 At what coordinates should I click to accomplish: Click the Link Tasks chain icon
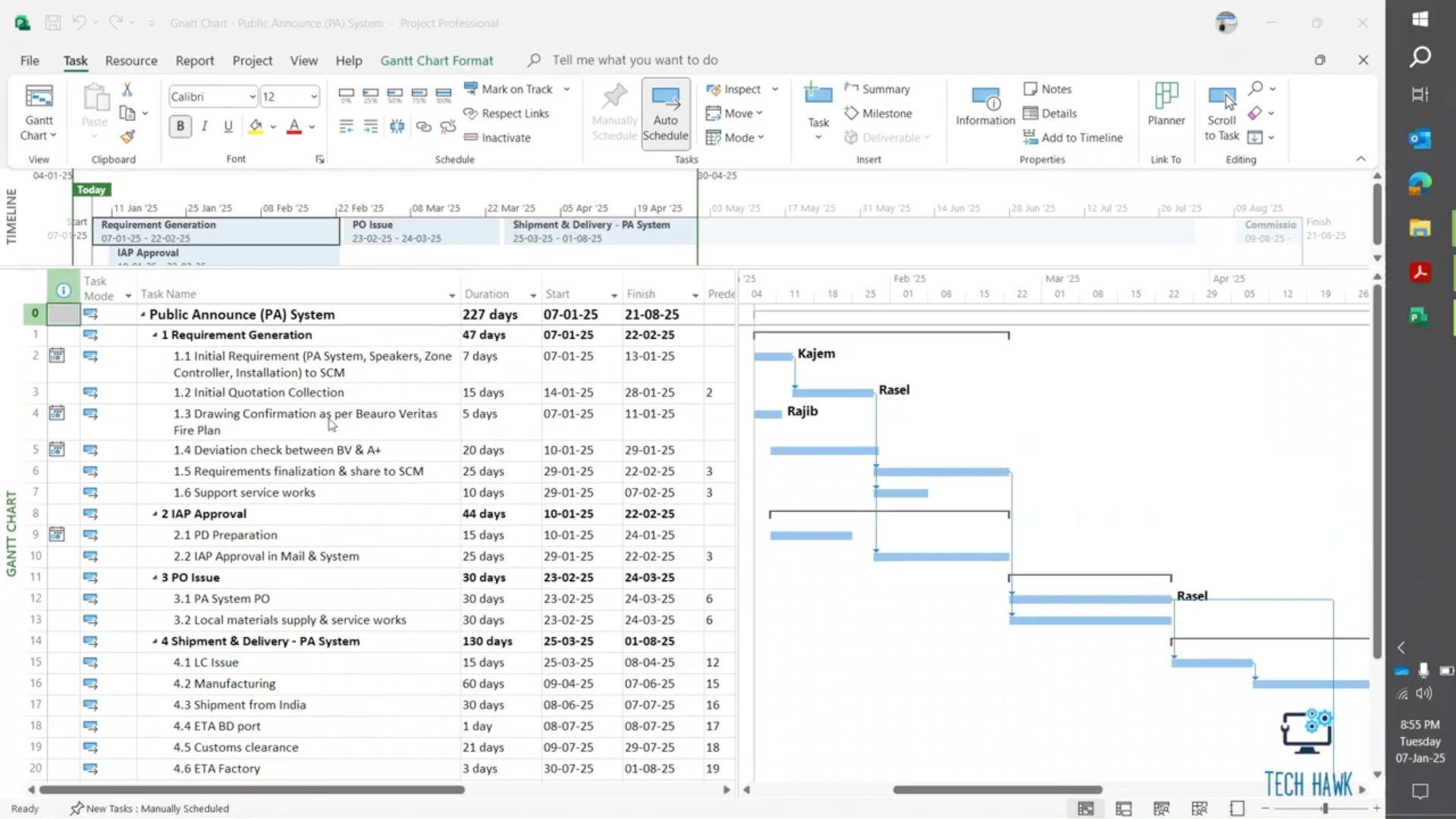point(423,127)
